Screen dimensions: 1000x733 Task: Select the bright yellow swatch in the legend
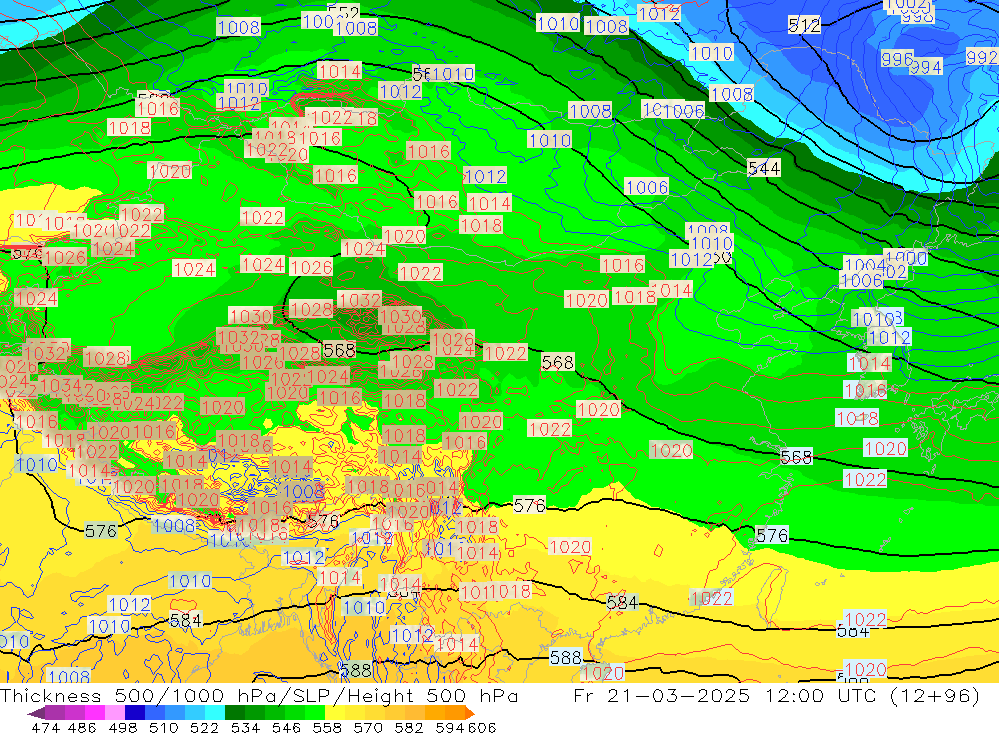point(335,713)
